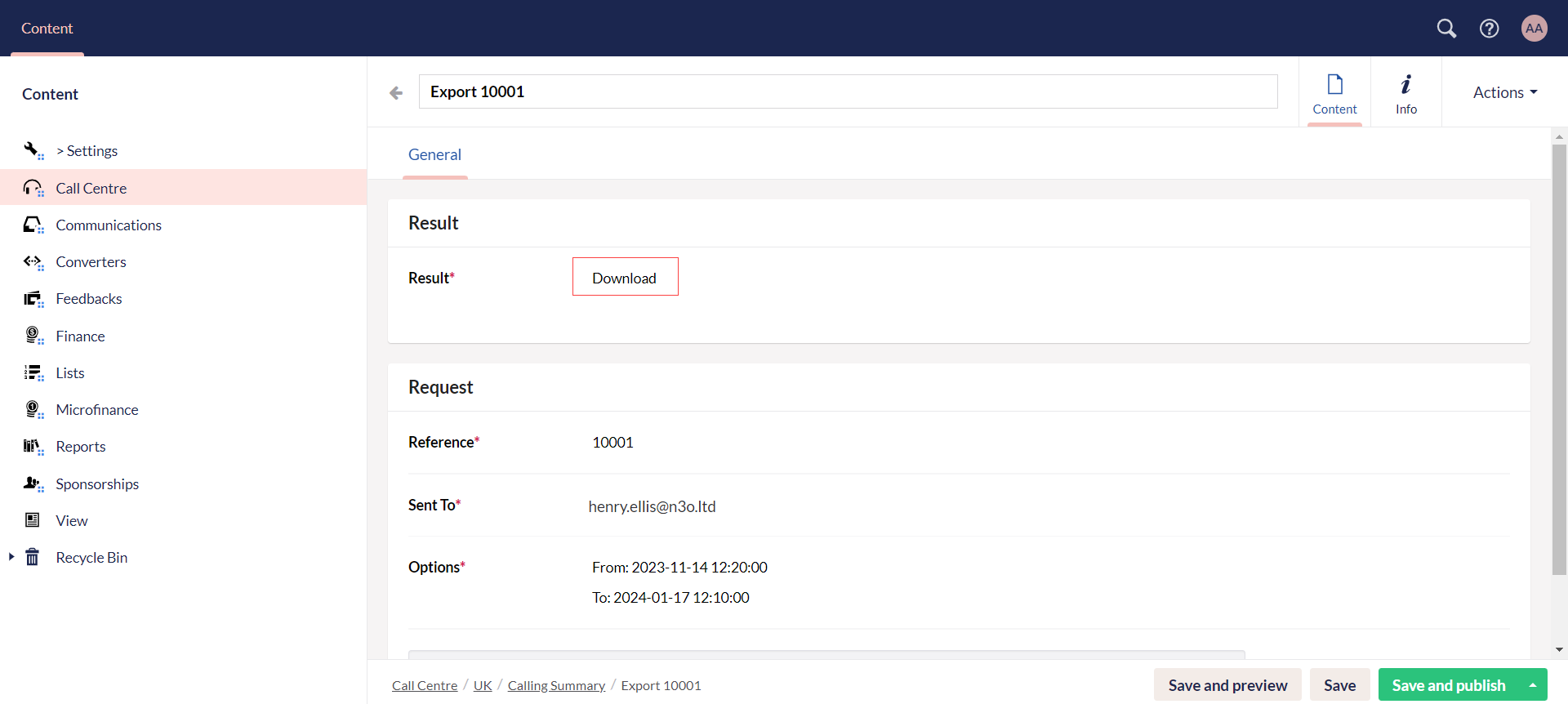
Task: Click the Result section heading
Action: (433, 223)
